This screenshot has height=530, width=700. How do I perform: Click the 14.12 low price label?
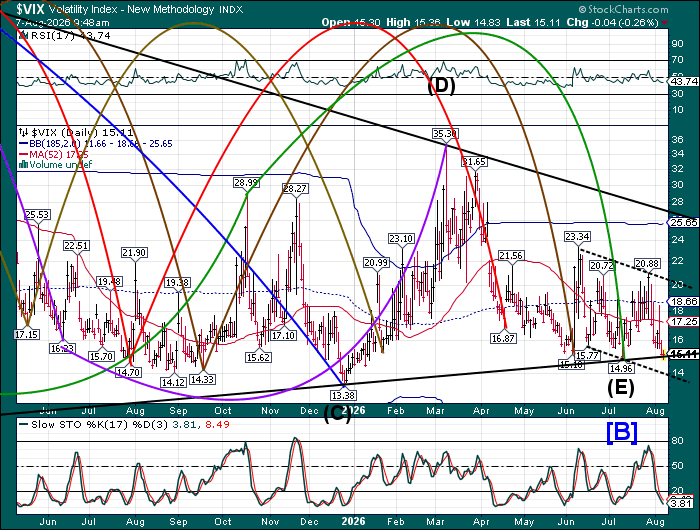(x=173, y=383)
